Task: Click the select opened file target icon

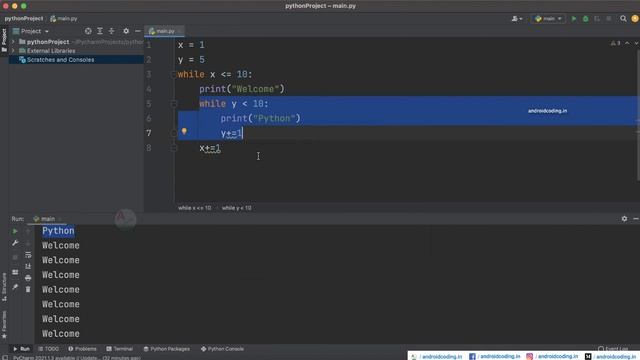Action: pos(88,31)
